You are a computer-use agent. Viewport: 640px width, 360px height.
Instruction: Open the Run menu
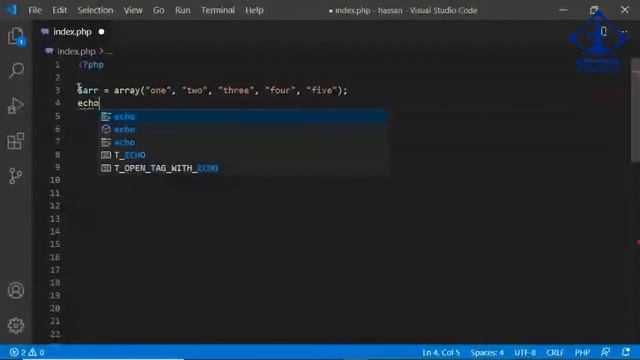(182, 10)
